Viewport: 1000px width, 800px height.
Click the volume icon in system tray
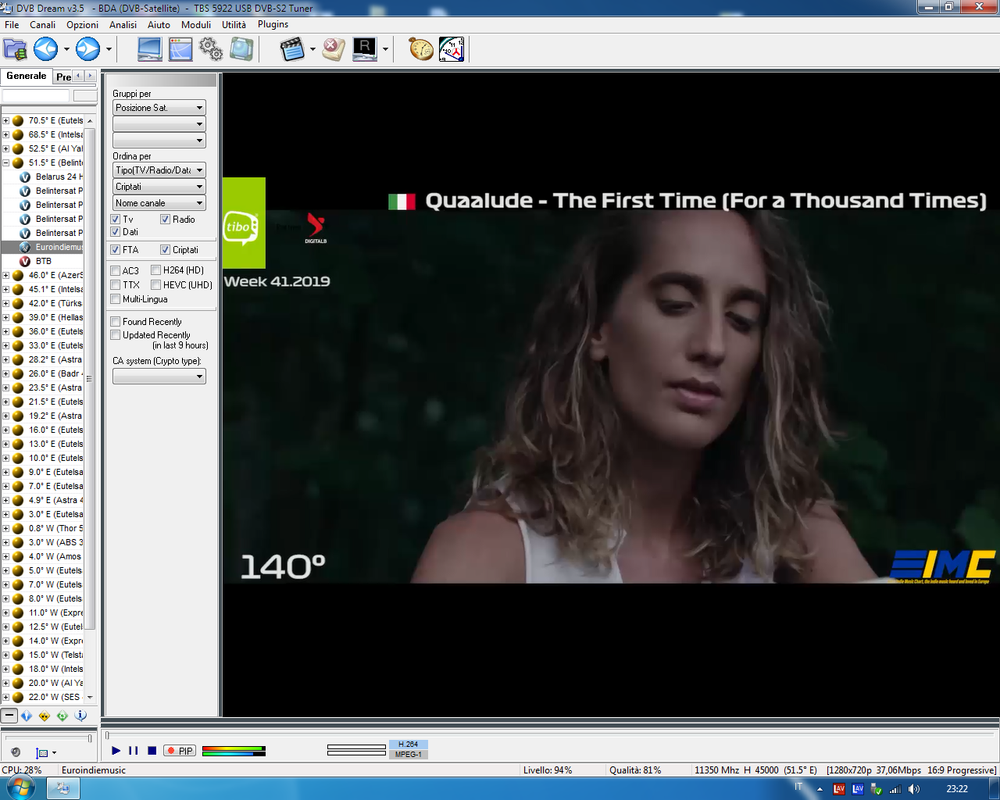(x=914, y=789)
